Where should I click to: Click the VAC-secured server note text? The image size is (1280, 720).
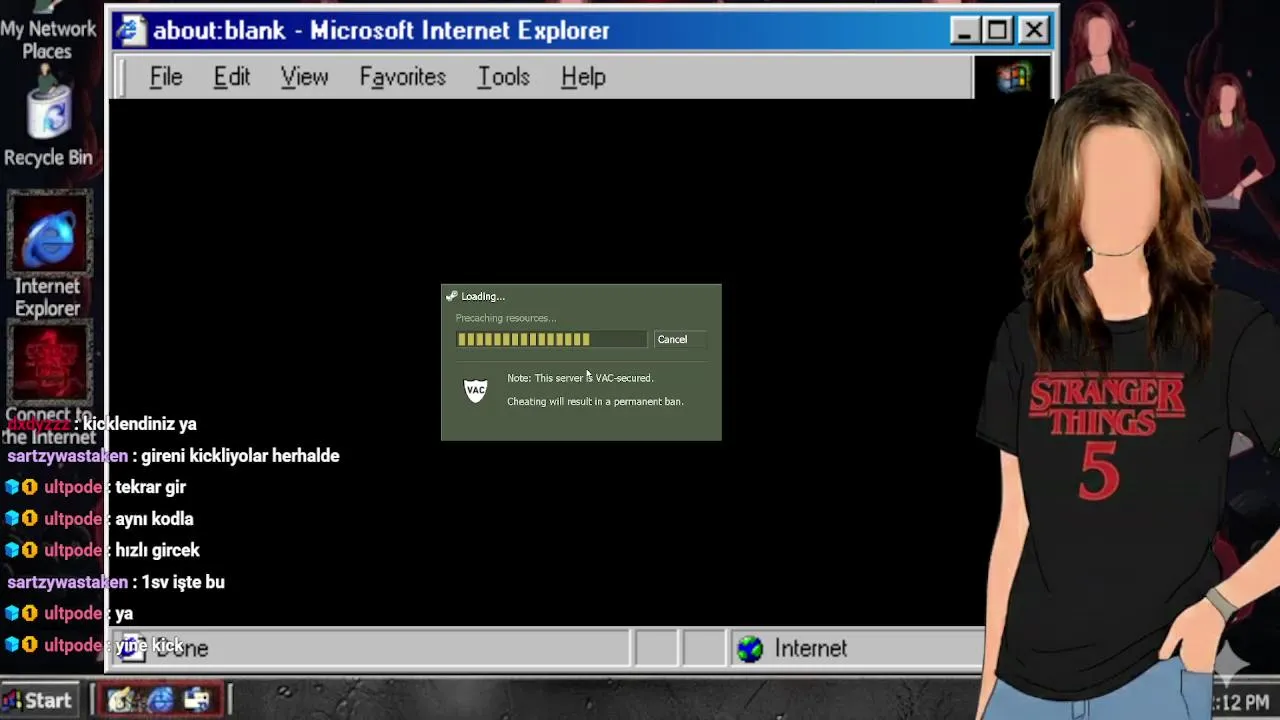coord(580,378)
